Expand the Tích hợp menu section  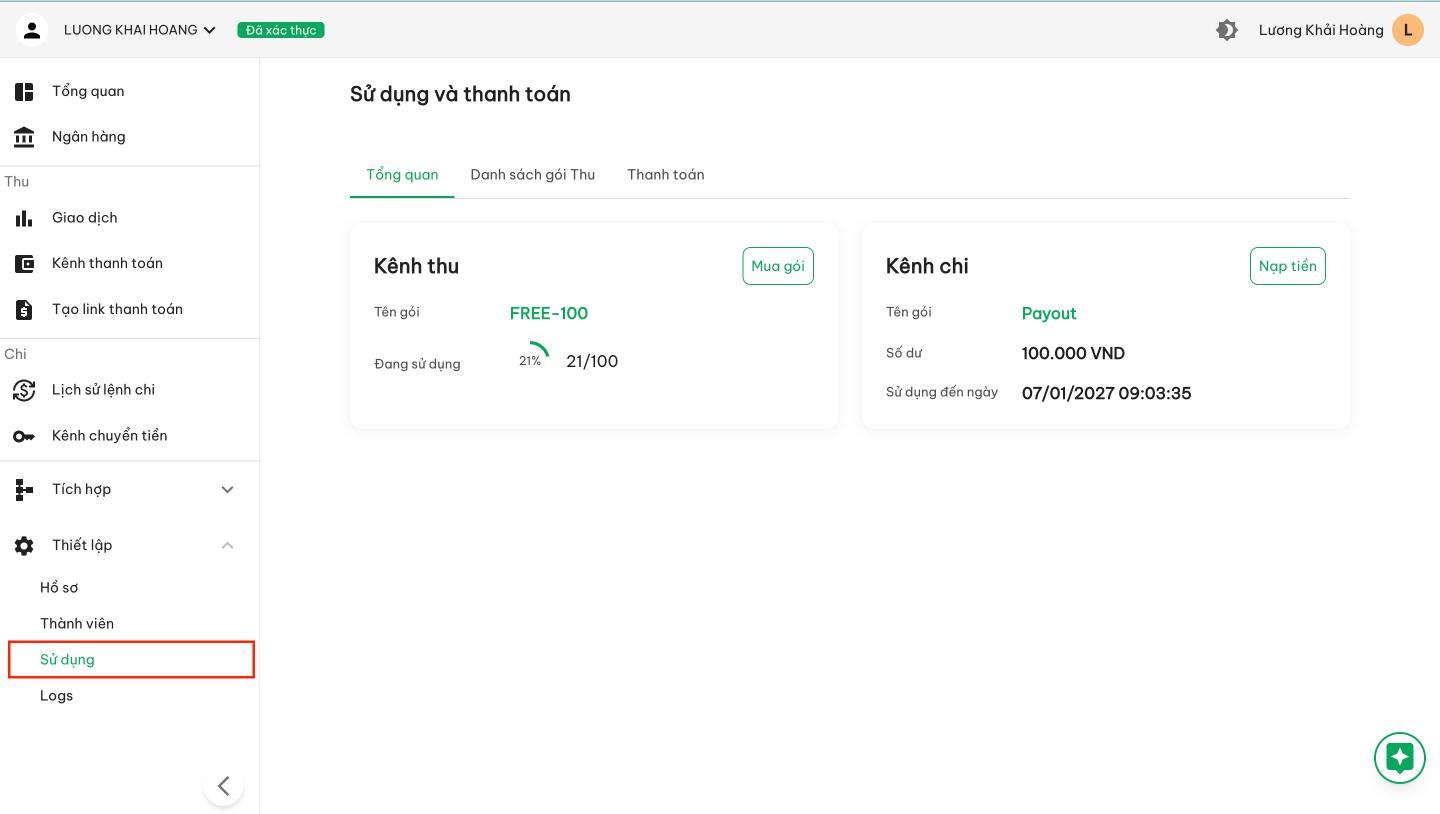coord(227,489)
